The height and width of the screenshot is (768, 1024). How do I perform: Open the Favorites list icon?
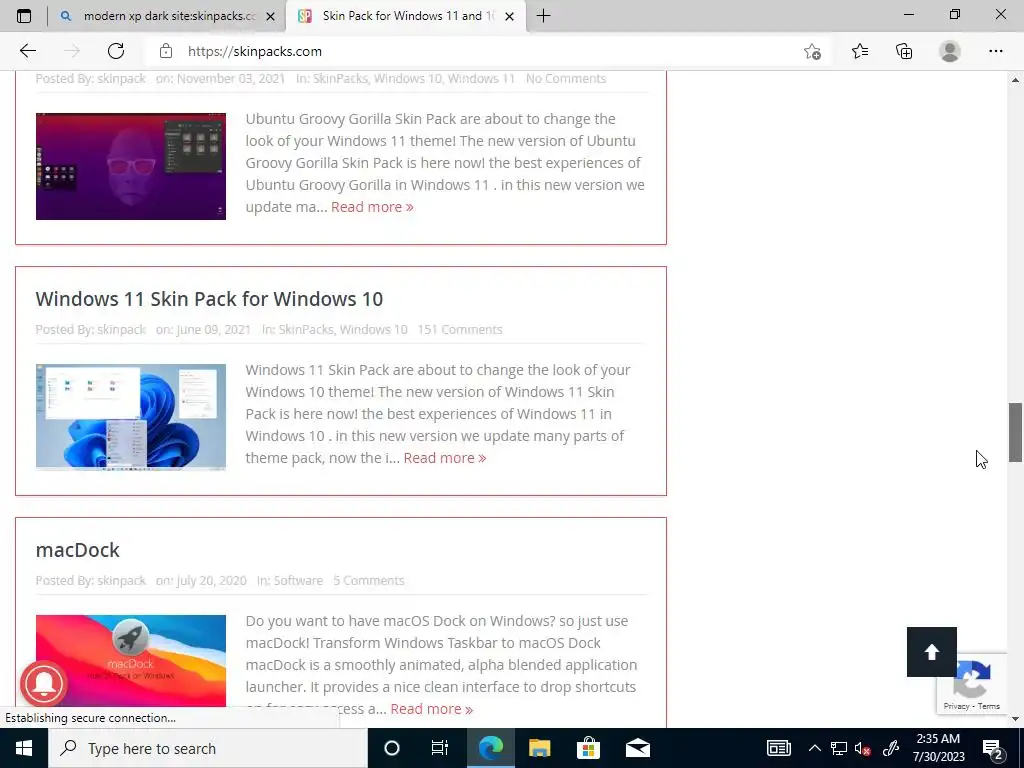[x=860, y=51]
